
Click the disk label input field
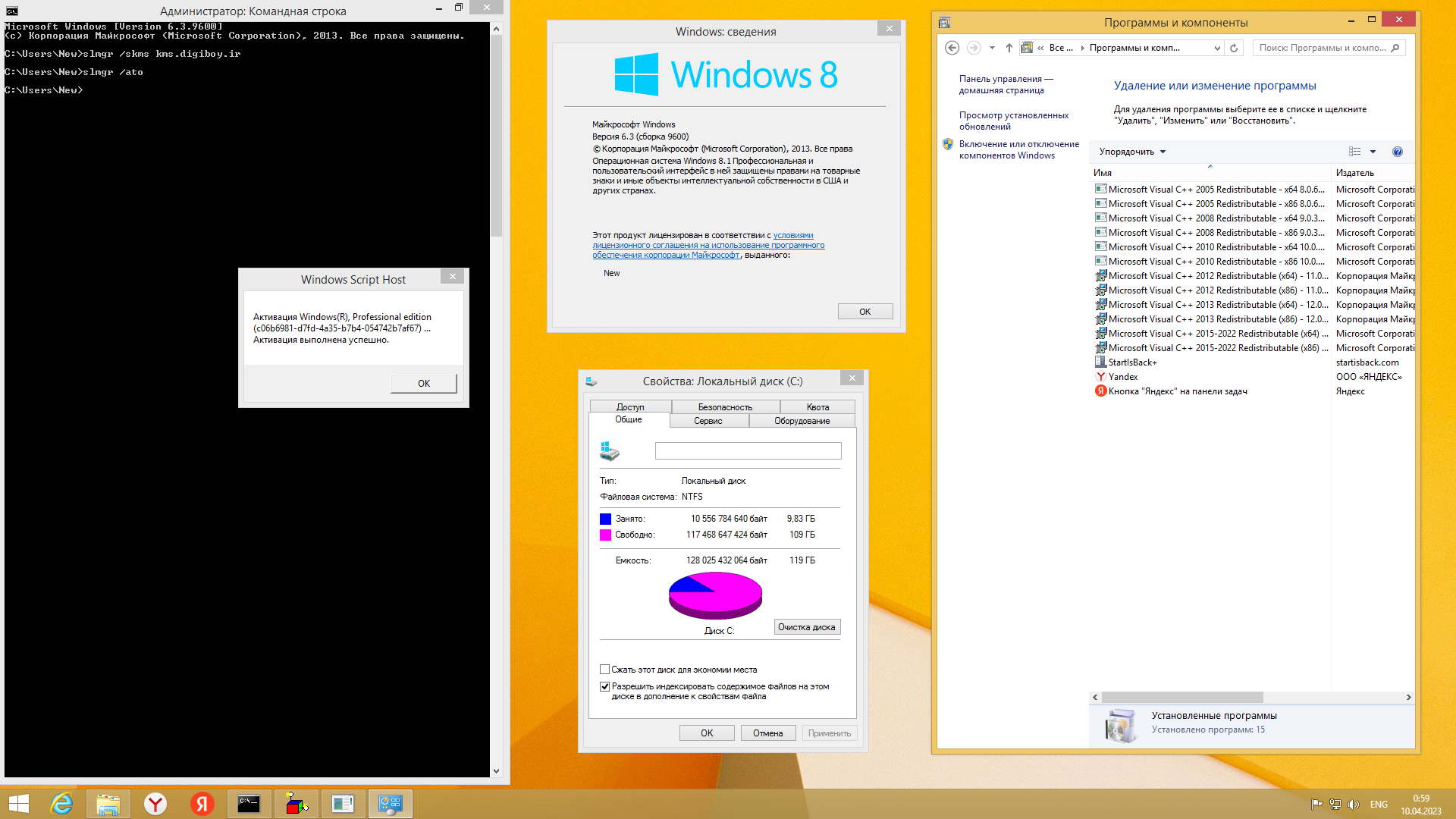tap(748, 451)
